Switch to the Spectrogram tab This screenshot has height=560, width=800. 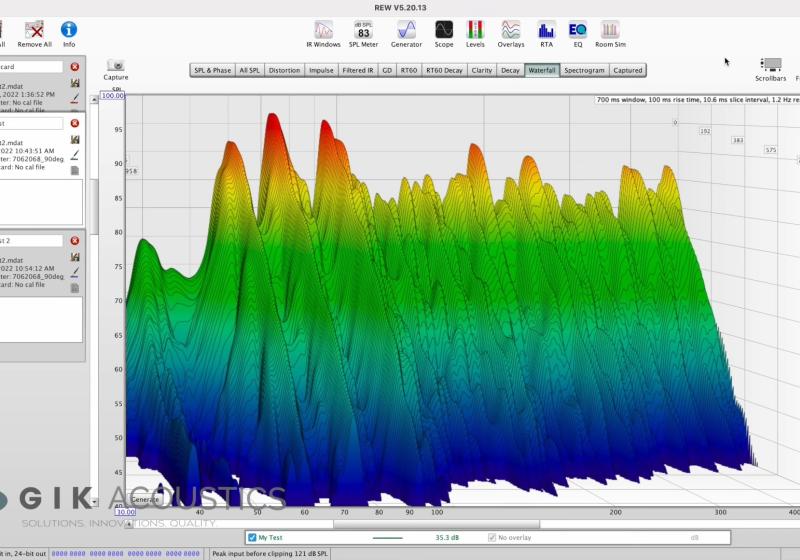(x=584, y=70)
